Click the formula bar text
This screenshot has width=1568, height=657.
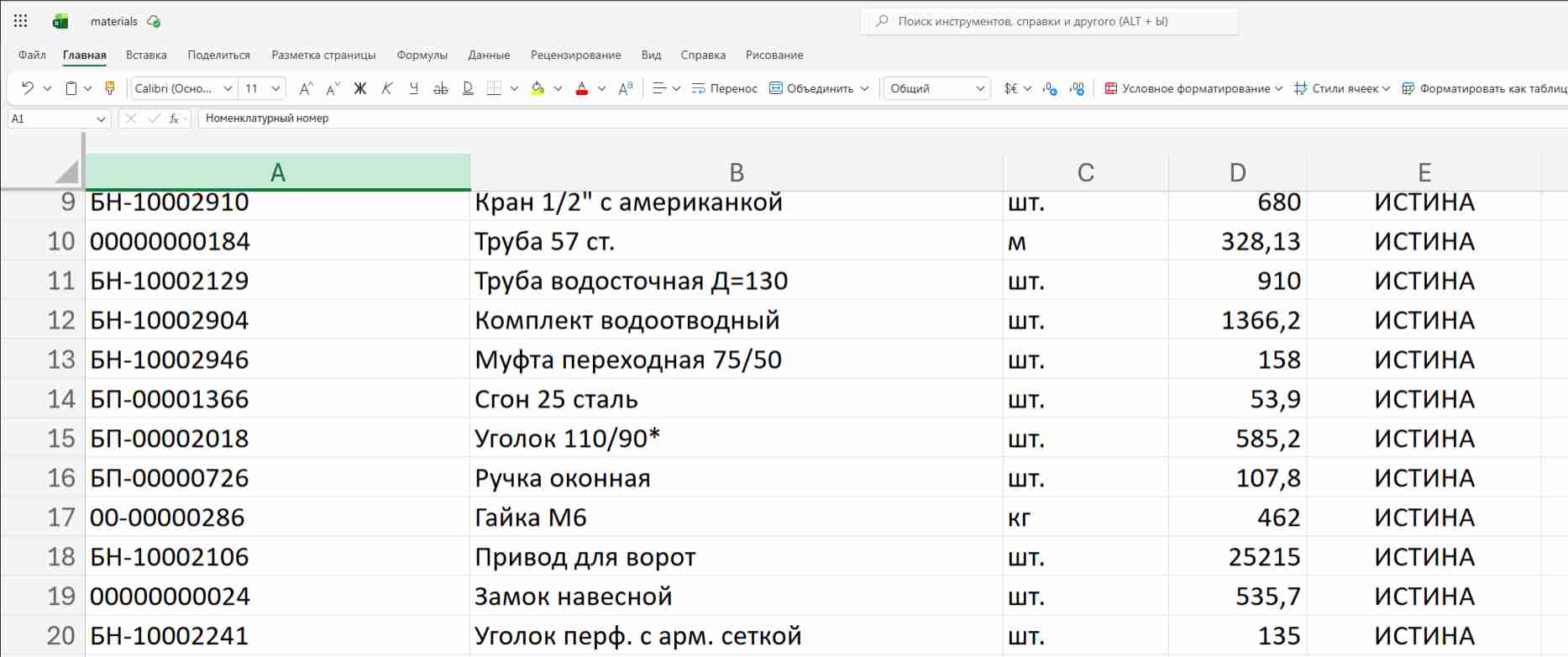(267, 118)
